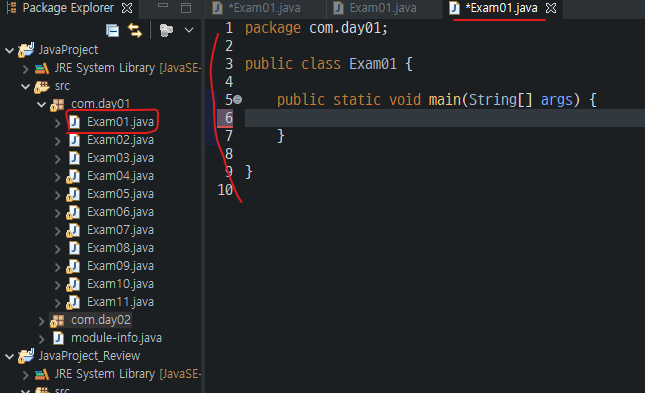Select the JavaProject_Review project label
The height and width of the screenshot is (393, 645).
pyautogui.click(x=89, y=356)
